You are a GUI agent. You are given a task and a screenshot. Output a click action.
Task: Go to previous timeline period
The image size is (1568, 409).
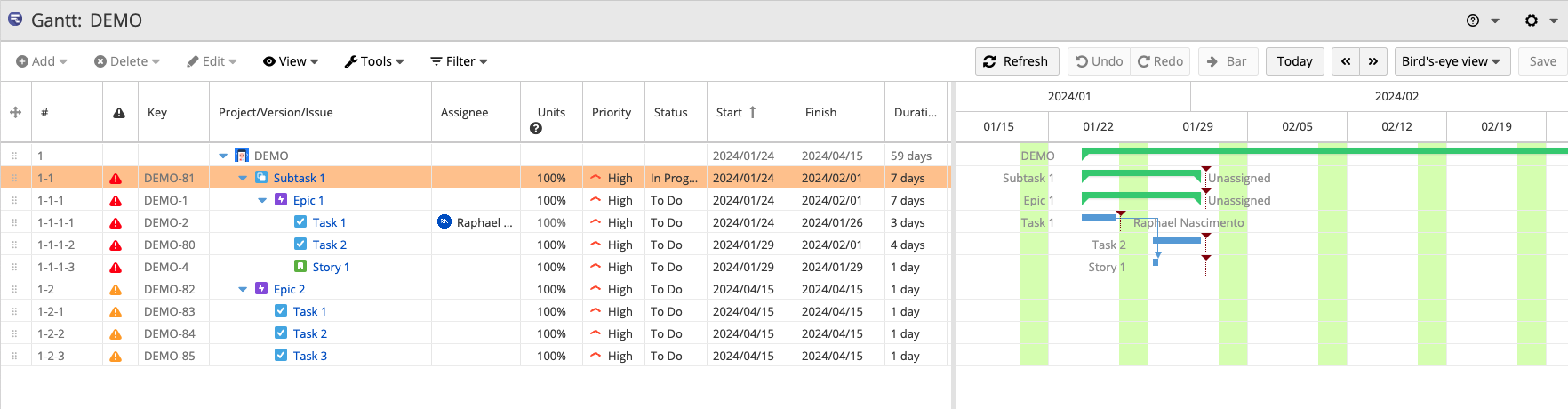1346,61
